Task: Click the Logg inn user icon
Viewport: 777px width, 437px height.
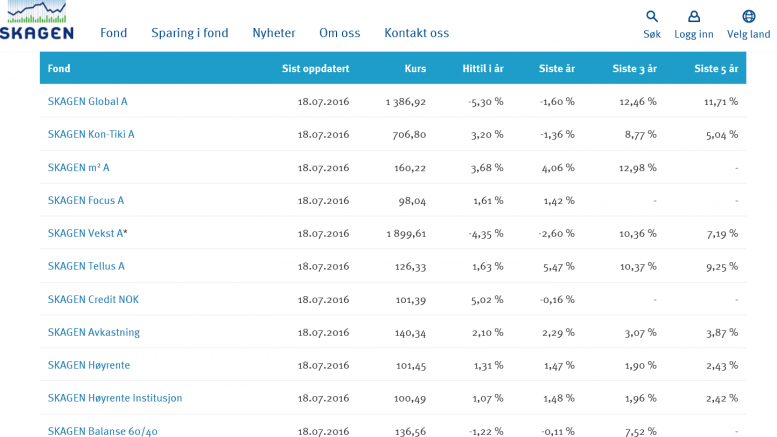Action: click(x=694, y=16)
